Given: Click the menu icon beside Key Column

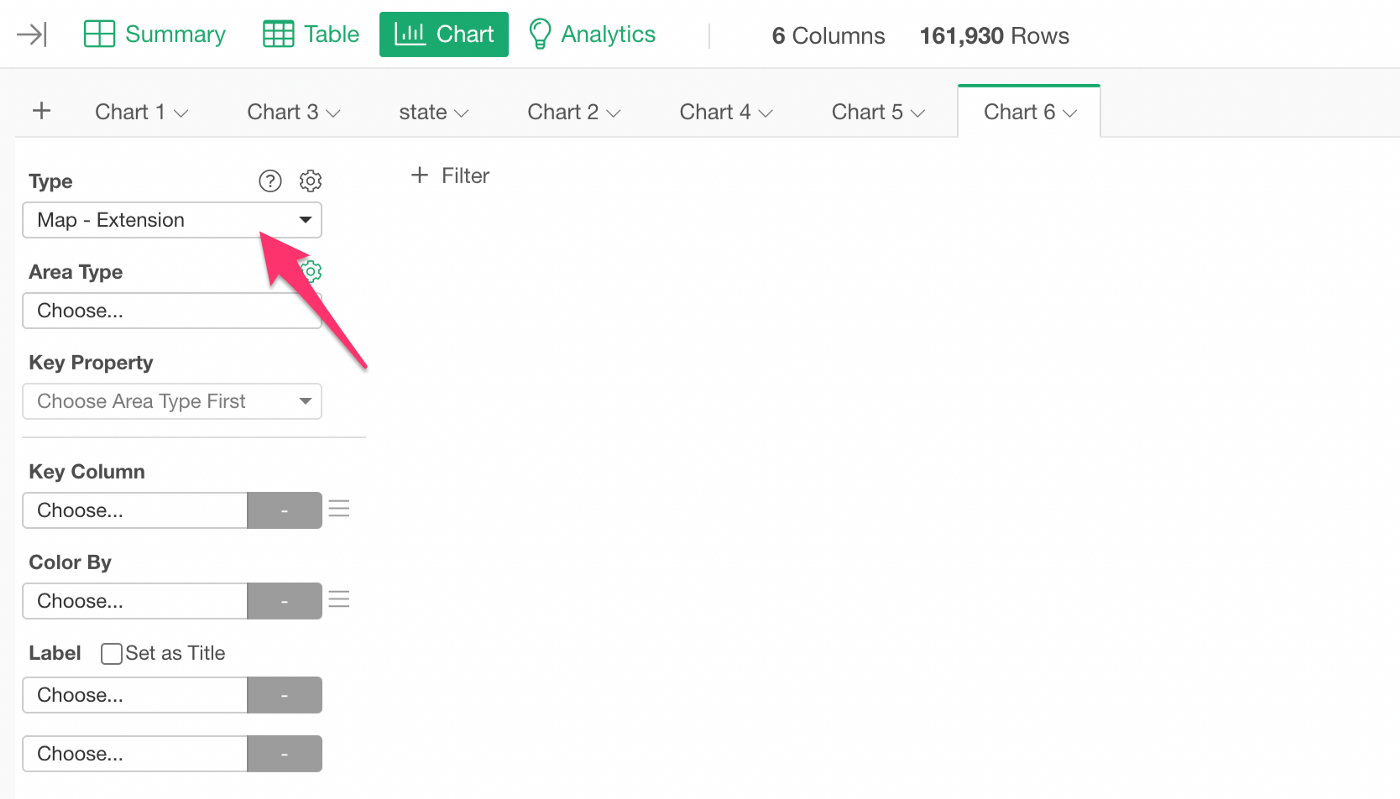Looking at the screenshot, I should pyautogui.click(x=339, y=509).
